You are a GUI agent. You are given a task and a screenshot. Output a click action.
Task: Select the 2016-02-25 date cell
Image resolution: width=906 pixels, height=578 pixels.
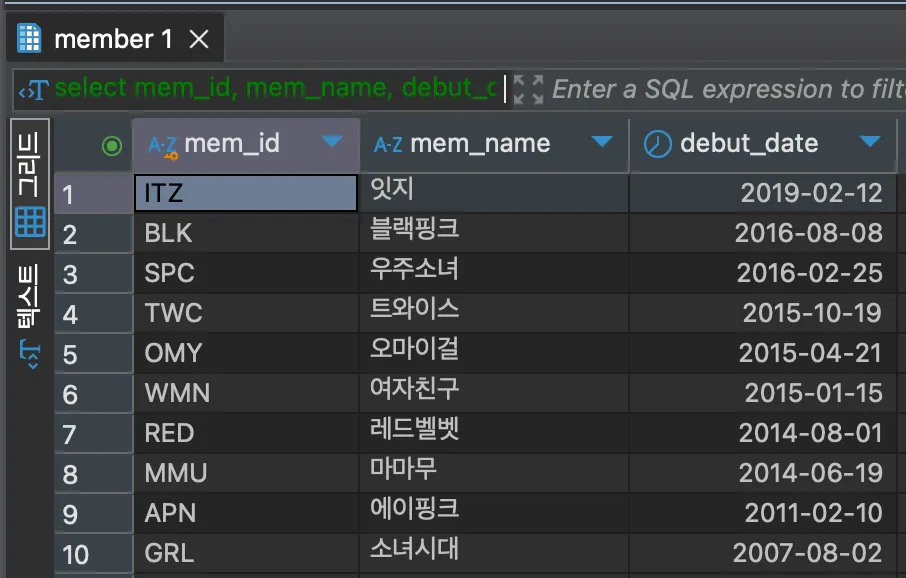click(x=763, y=273)
